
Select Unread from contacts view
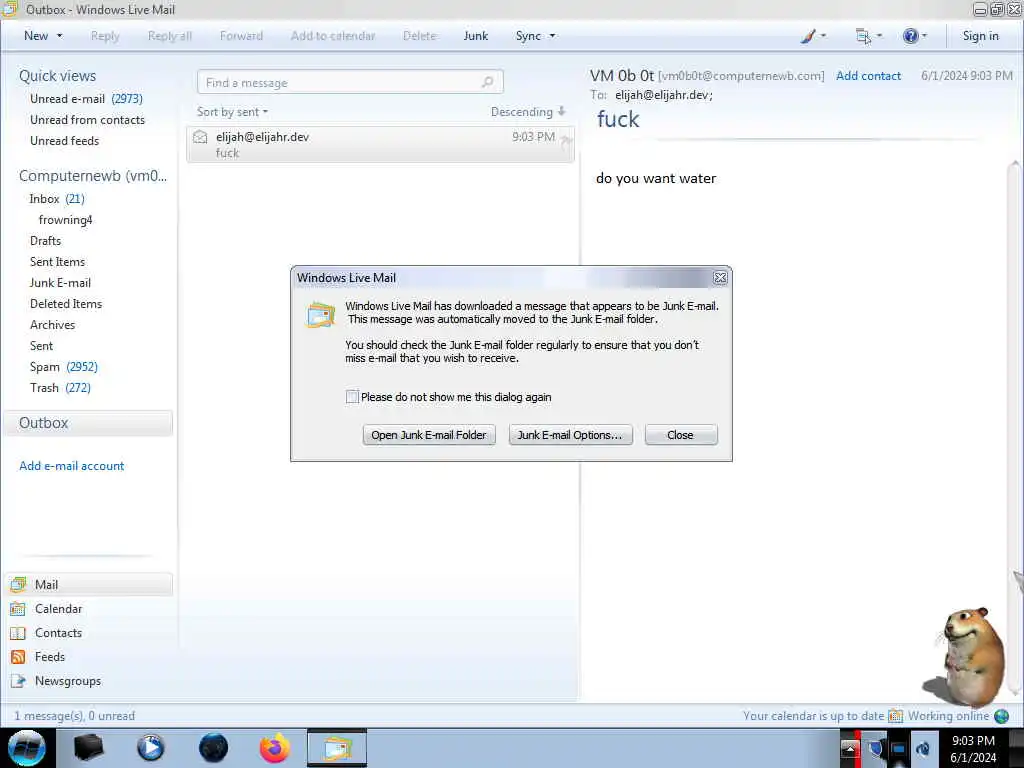pos(88,120)
